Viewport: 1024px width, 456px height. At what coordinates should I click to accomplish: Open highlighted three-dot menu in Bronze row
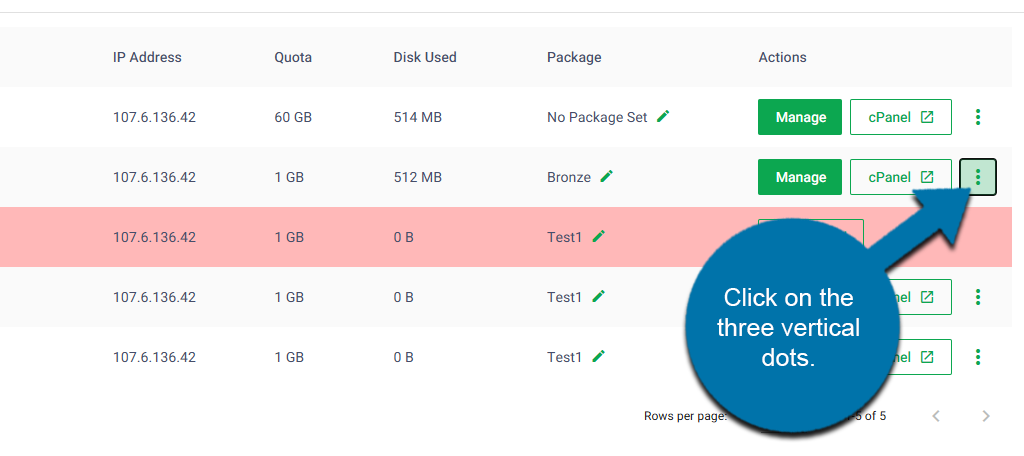(978, 176)
